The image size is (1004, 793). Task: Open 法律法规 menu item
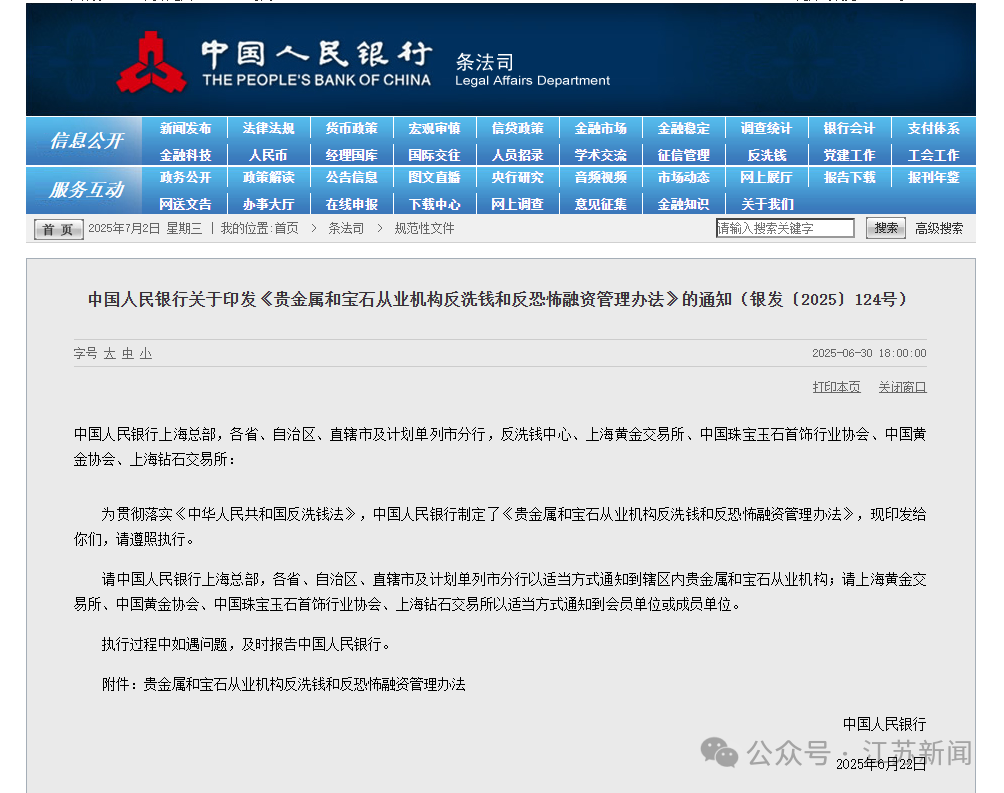(268, 128)
